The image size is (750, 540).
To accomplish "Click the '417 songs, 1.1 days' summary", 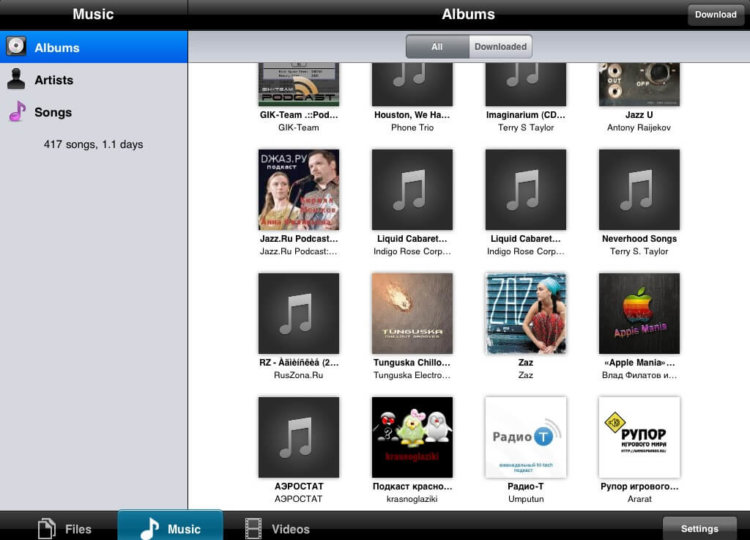I will click(x=93, y=144).
